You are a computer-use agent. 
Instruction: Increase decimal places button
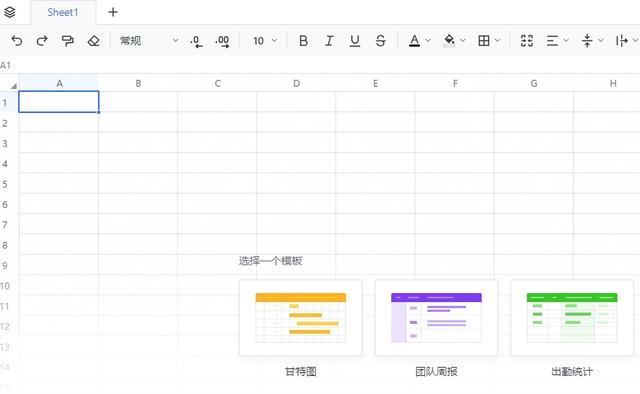tap(222, 41)
